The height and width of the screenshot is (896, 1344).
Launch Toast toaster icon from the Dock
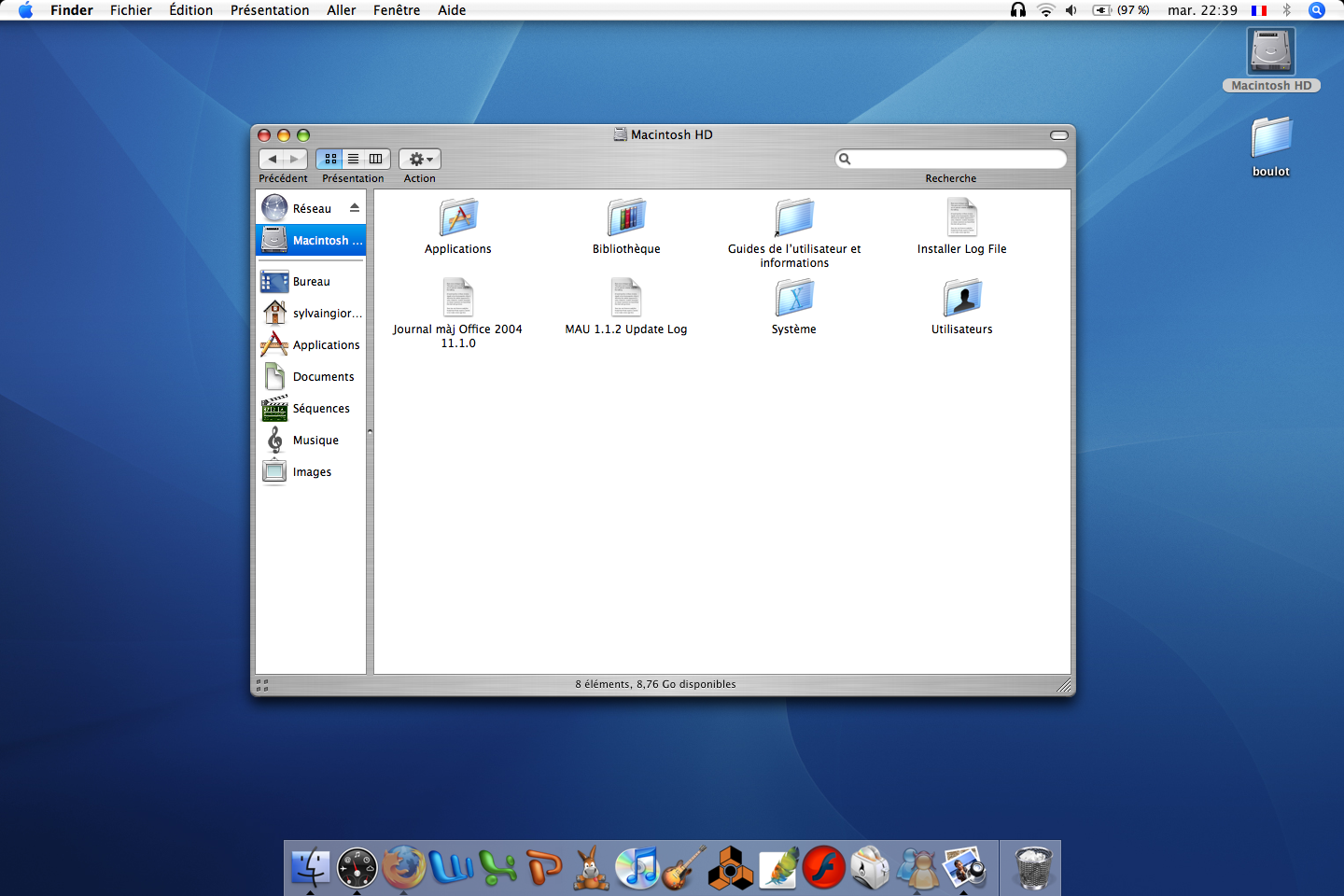tap(871, 868)
